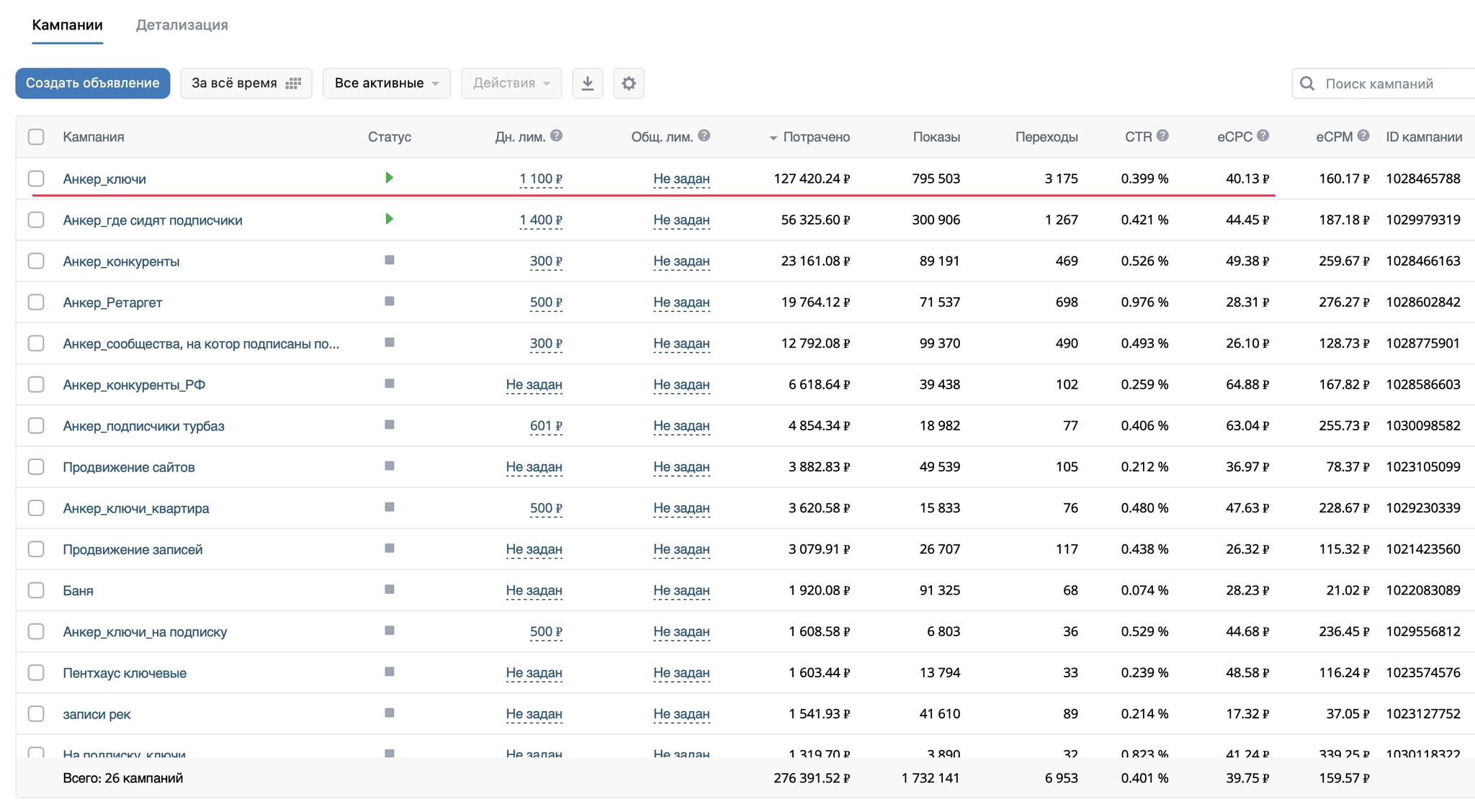Click stopped status square of Анкер_конкуренты
Screen dimensions: 1475x812
(389, 260)
